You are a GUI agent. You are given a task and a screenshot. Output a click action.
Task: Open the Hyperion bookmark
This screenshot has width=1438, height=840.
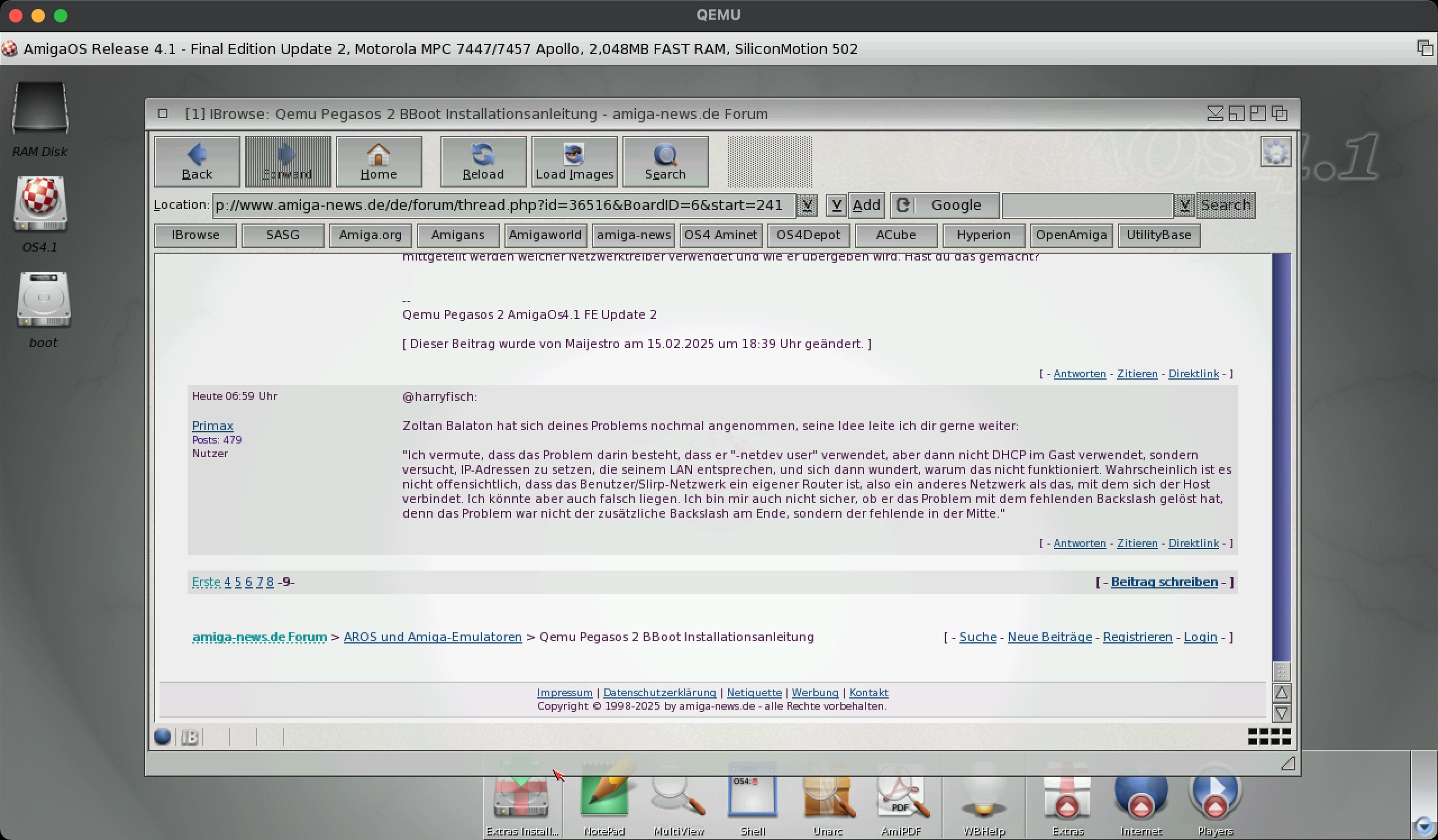tap(984, 235)
